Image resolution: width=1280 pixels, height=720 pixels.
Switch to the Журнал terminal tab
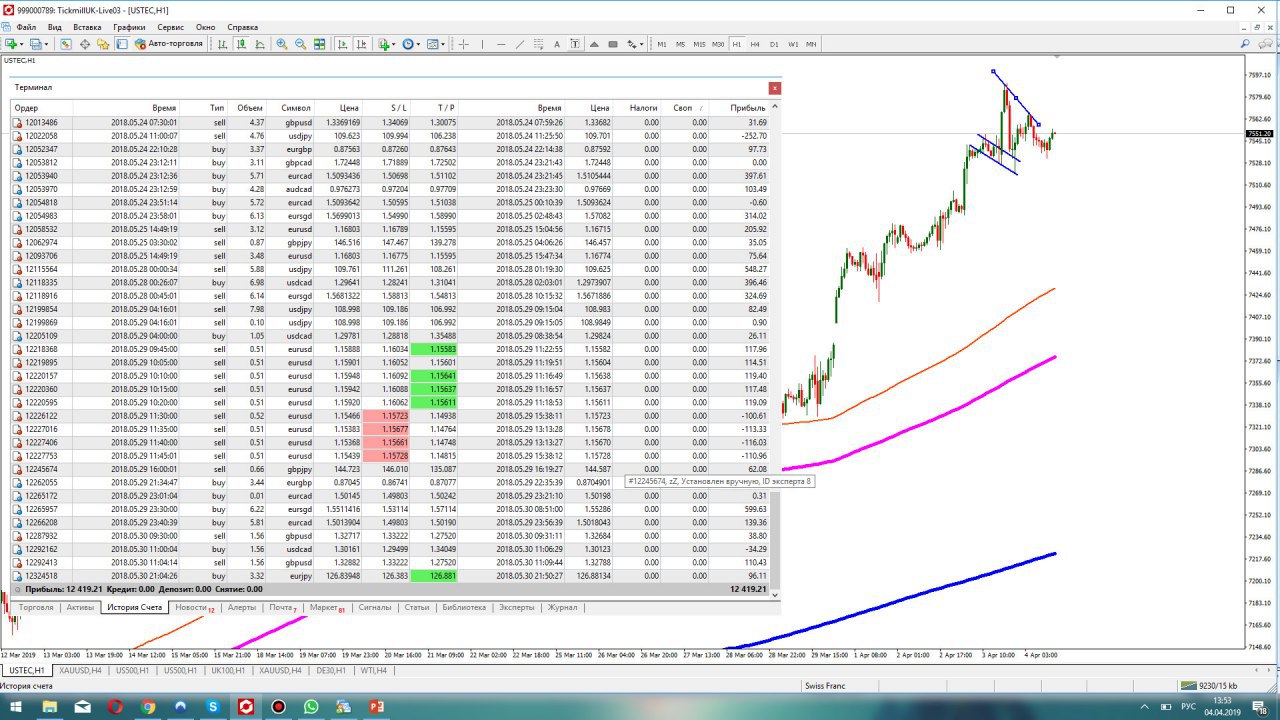click(562, 607)
